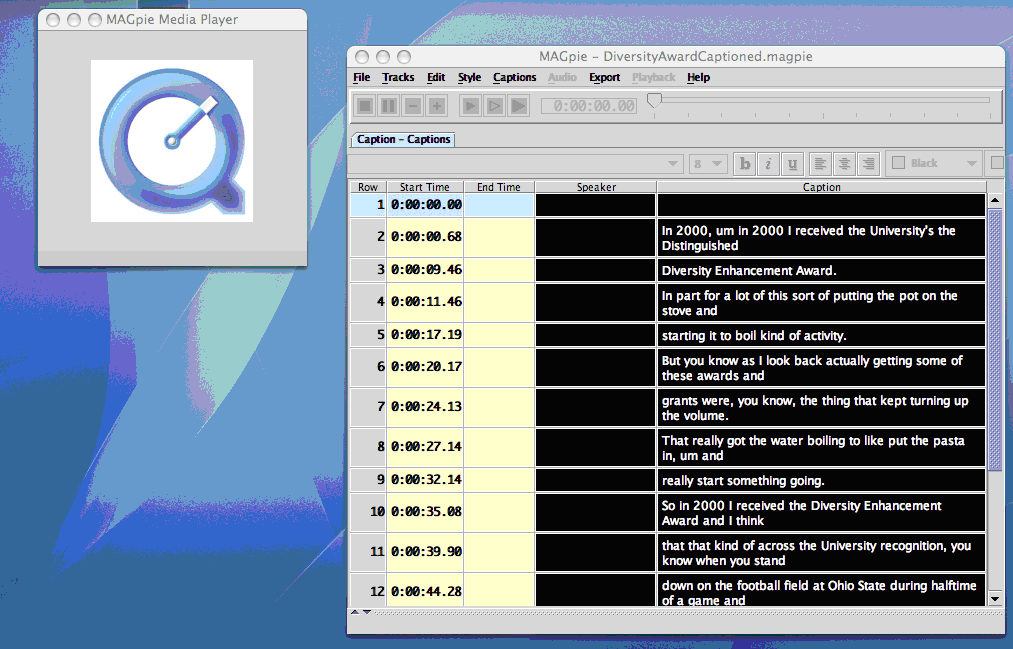Click start time 0:00:27.14
The image size is (1013, 649).
[426, 447]
